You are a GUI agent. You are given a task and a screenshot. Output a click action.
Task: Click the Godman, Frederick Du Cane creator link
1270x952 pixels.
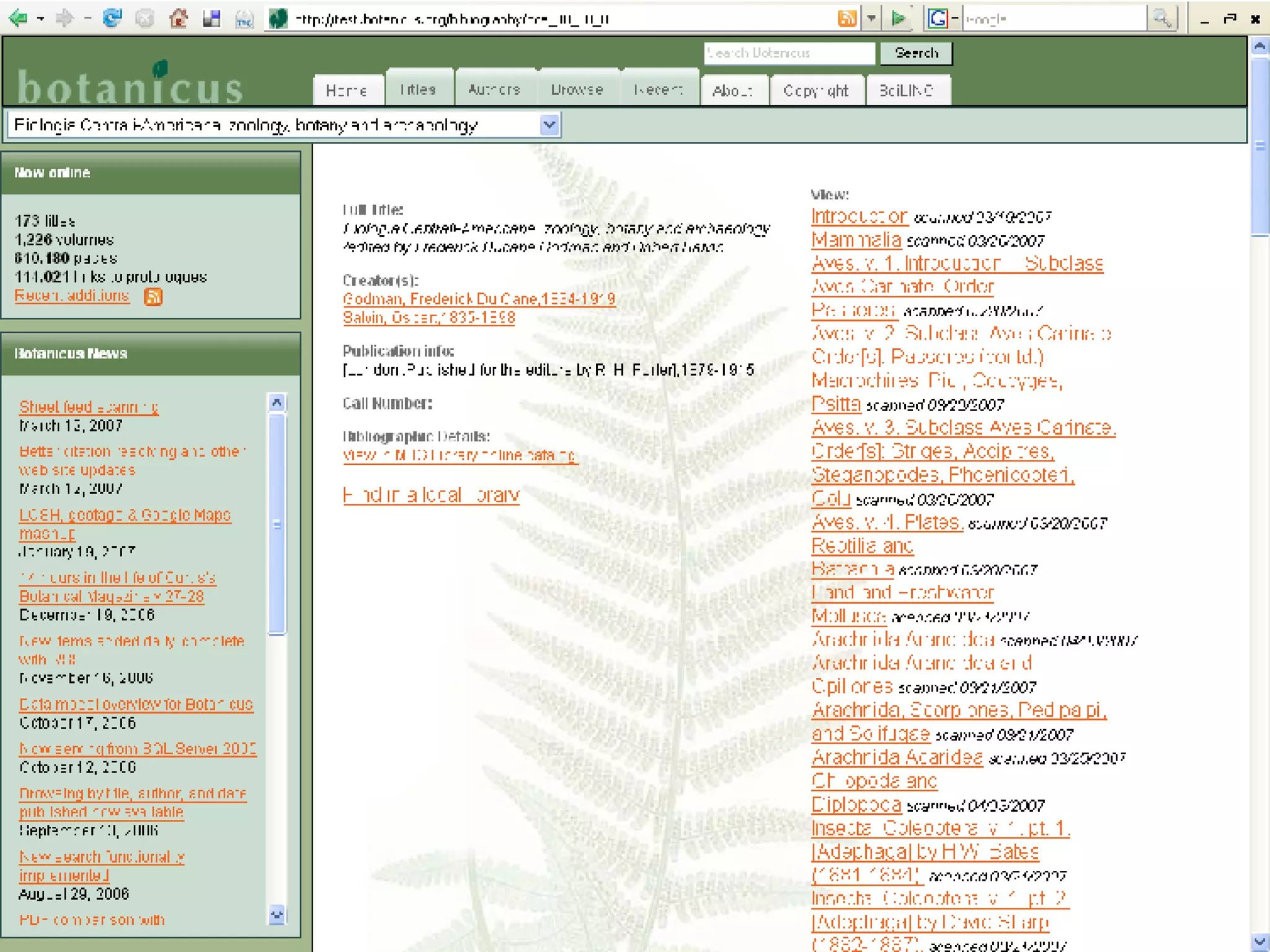pyautogui.click(x=479, y=299)
